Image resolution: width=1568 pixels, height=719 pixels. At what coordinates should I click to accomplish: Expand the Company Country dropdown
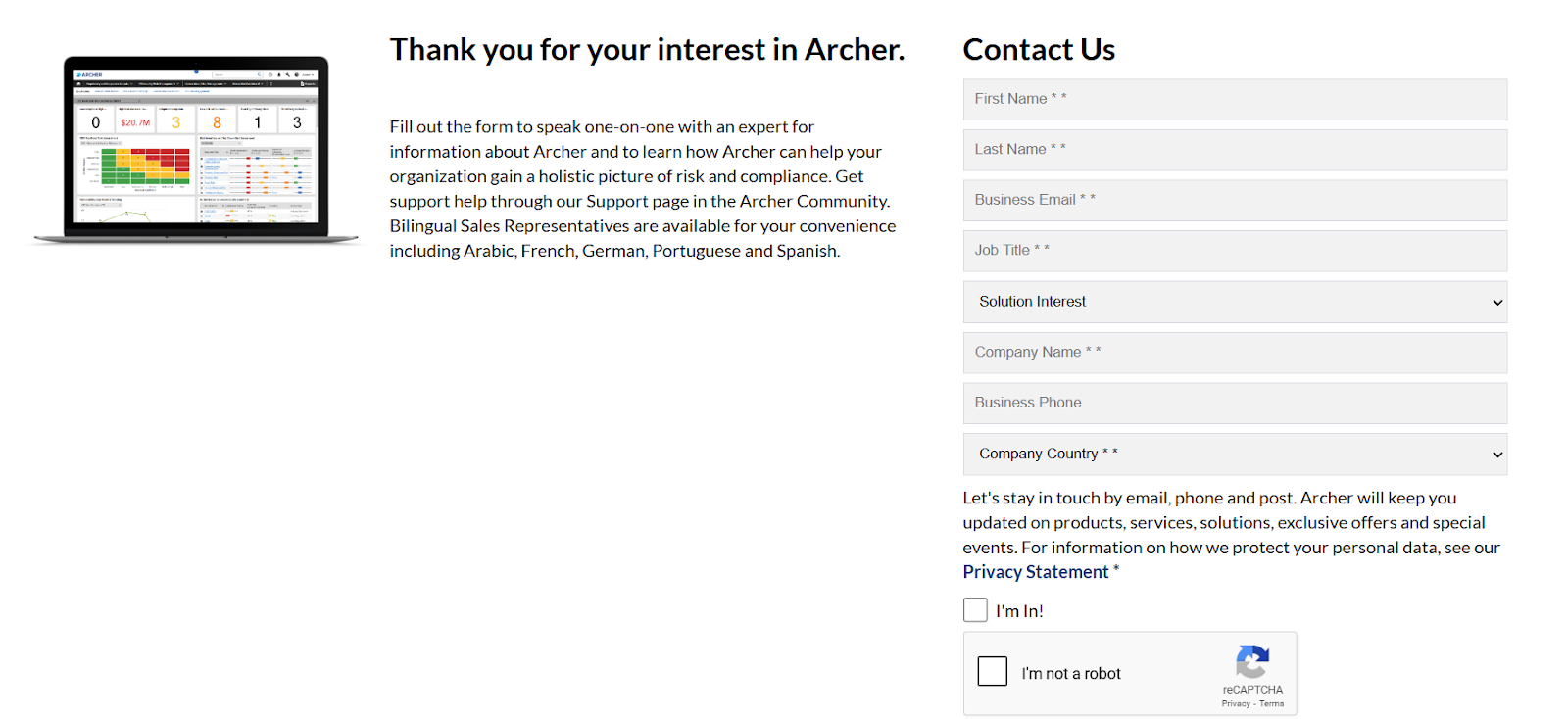coord(1235,454)
